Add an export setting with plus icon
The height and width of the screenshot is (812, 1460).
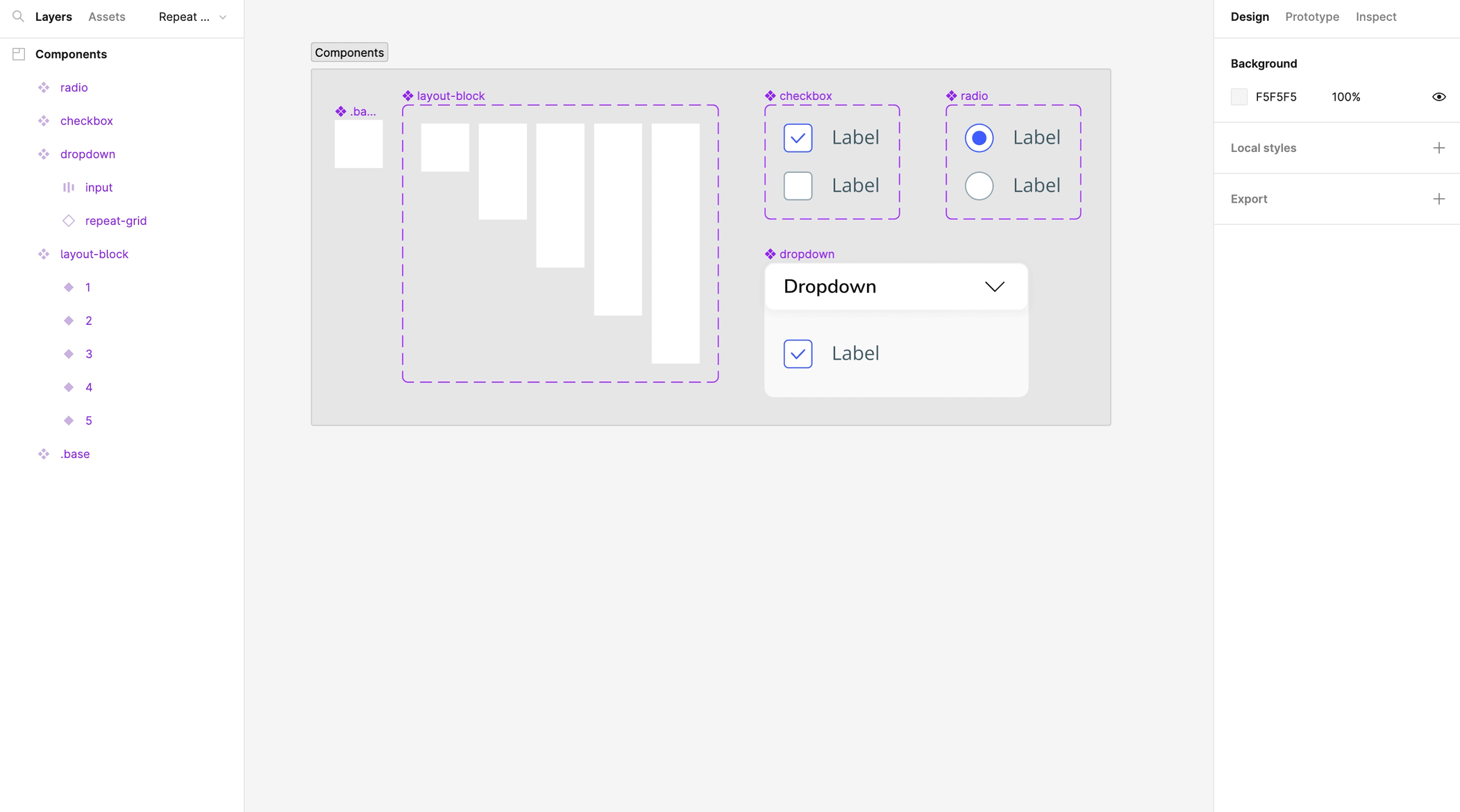tap(1438, 199)
